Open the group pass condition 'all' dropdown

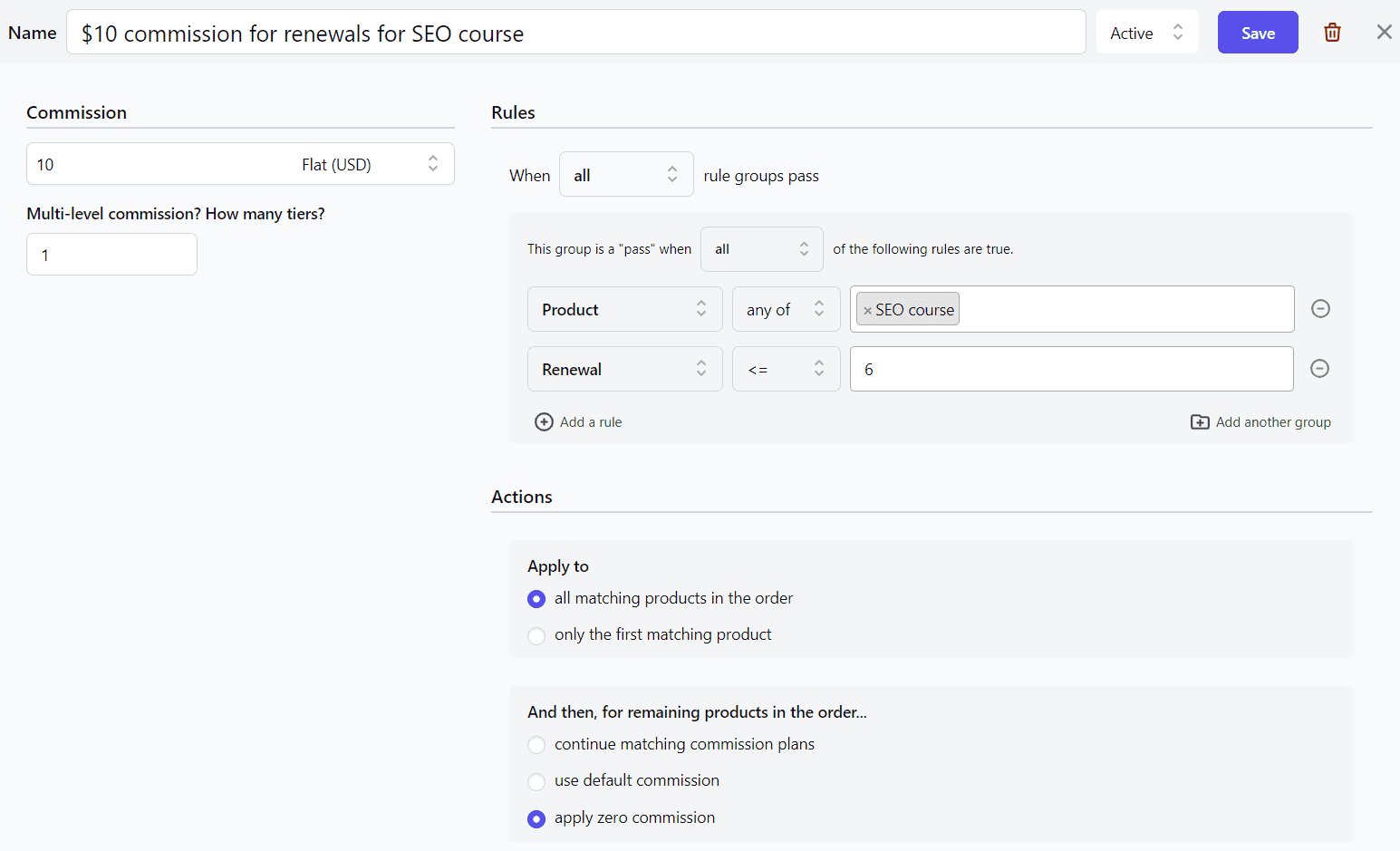point(761,249)
